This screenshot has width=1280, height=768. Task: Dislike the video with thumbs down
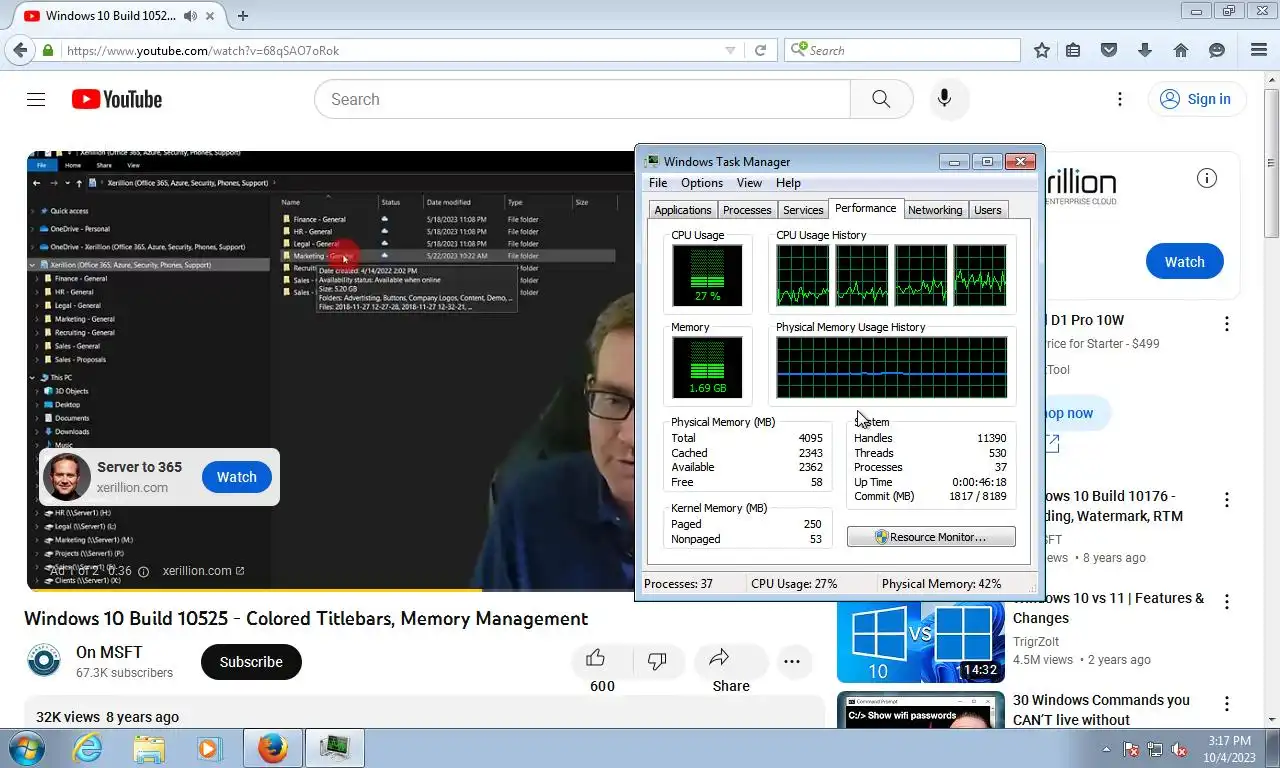(x=657, y=660)
